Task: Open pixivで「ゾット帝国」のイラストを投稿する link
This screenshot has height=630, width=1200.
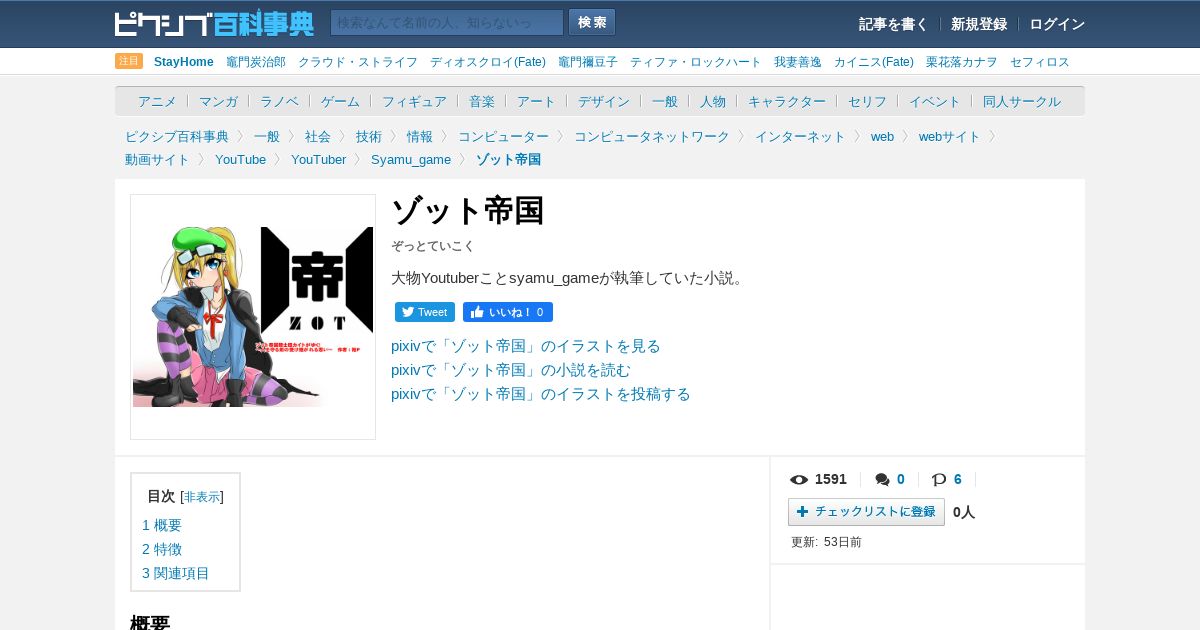Action: (x=541, y=394)
